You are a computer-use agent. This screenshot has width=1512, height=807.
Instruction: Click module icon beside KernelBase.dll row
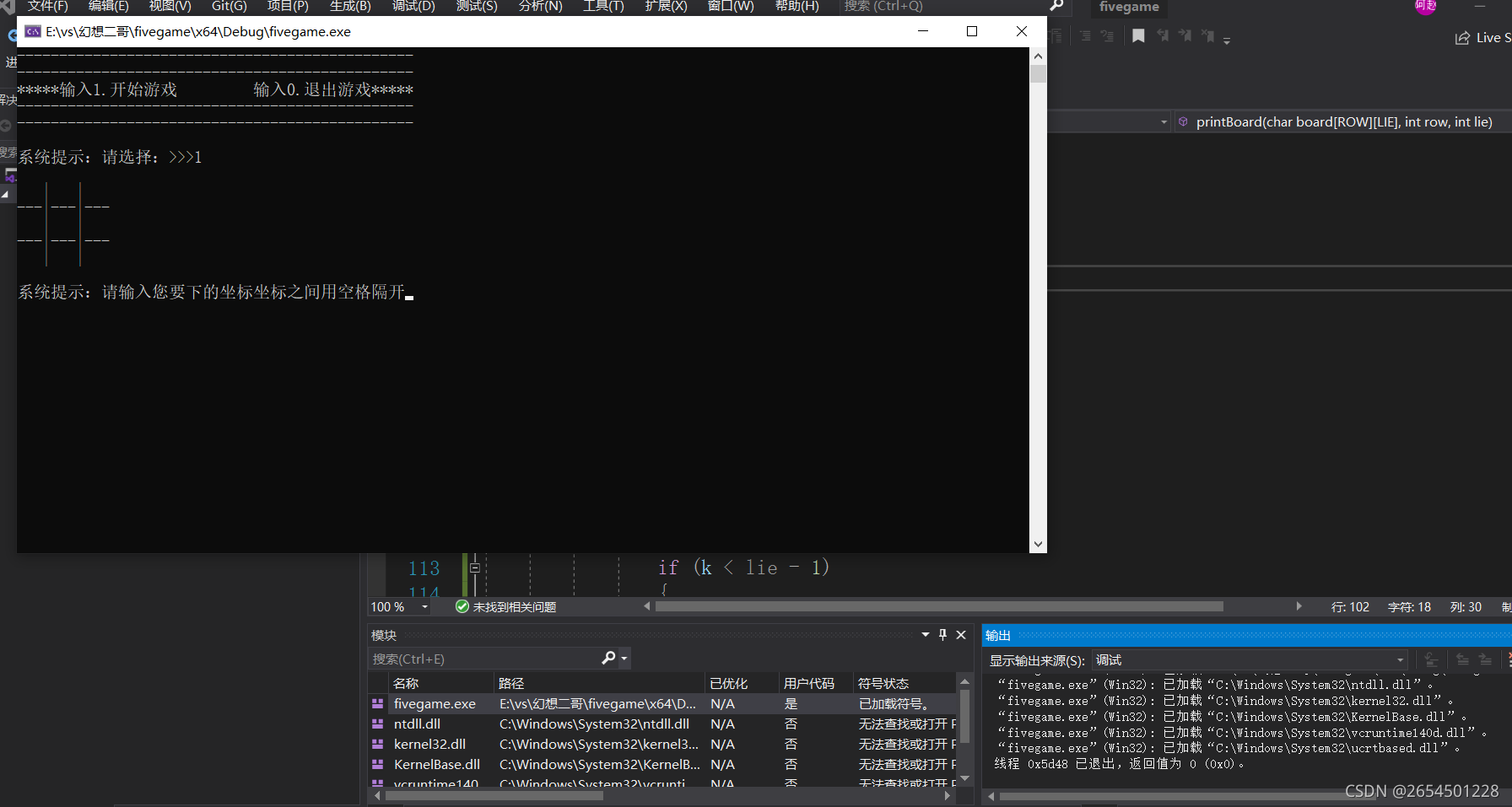(378, 764)
